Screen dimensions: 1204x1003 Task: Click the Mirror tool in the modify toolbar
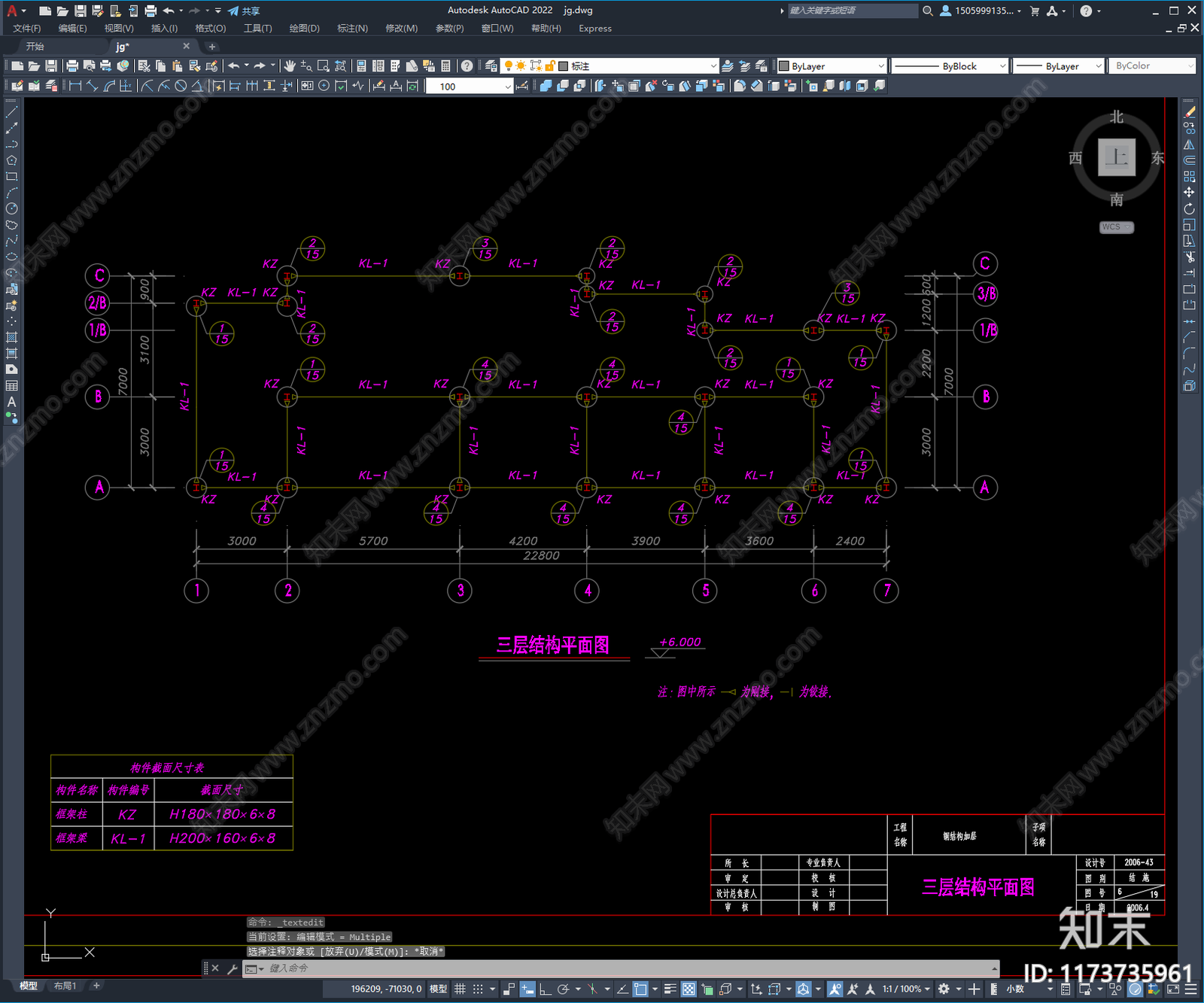tap(1189, 144)
